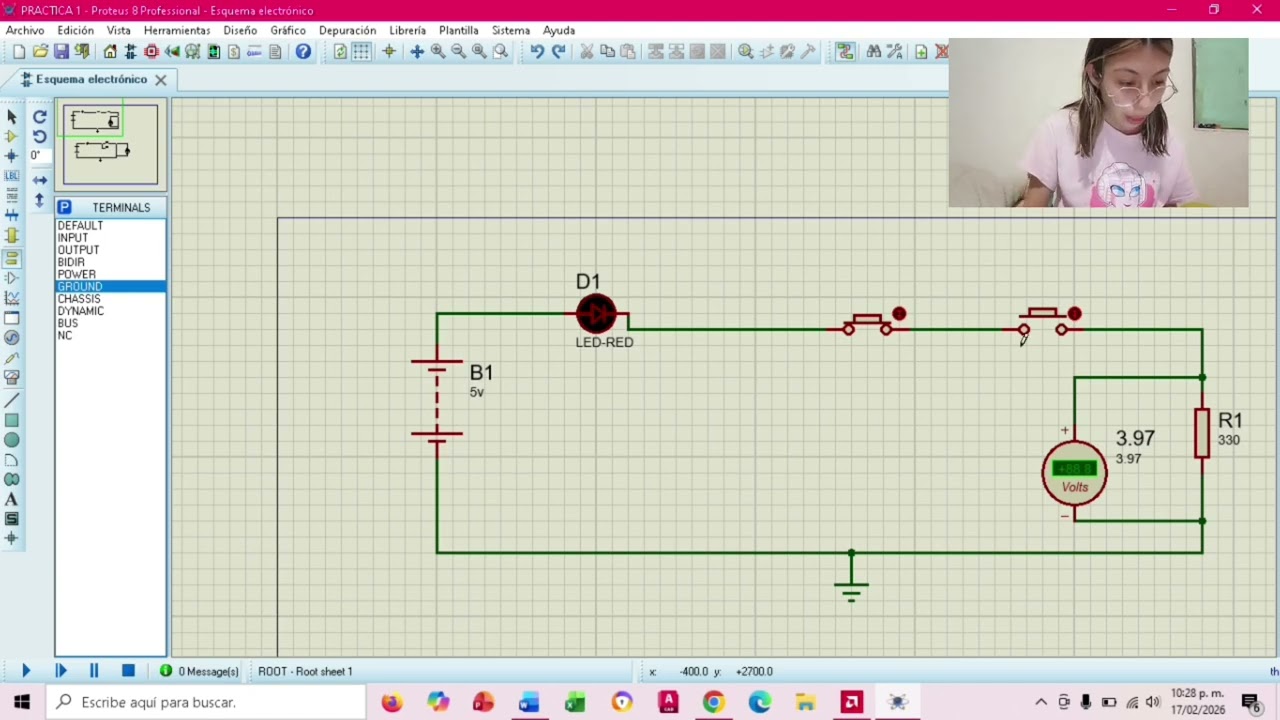This screenshot has width=1280, height=720.
Task: Click the zoom to area icon
Action: (501, 52)
